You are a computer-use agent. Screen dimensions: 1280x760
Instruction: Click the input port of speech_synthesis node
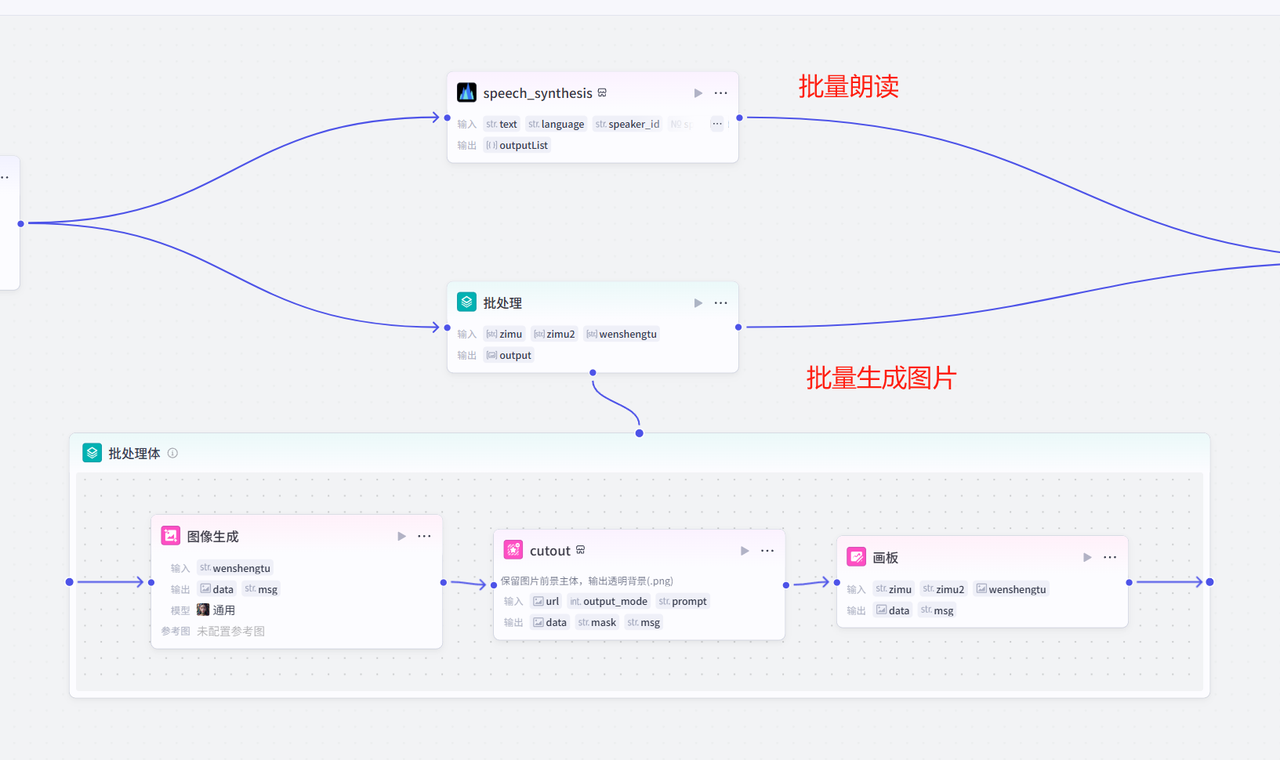click(447, 118)
